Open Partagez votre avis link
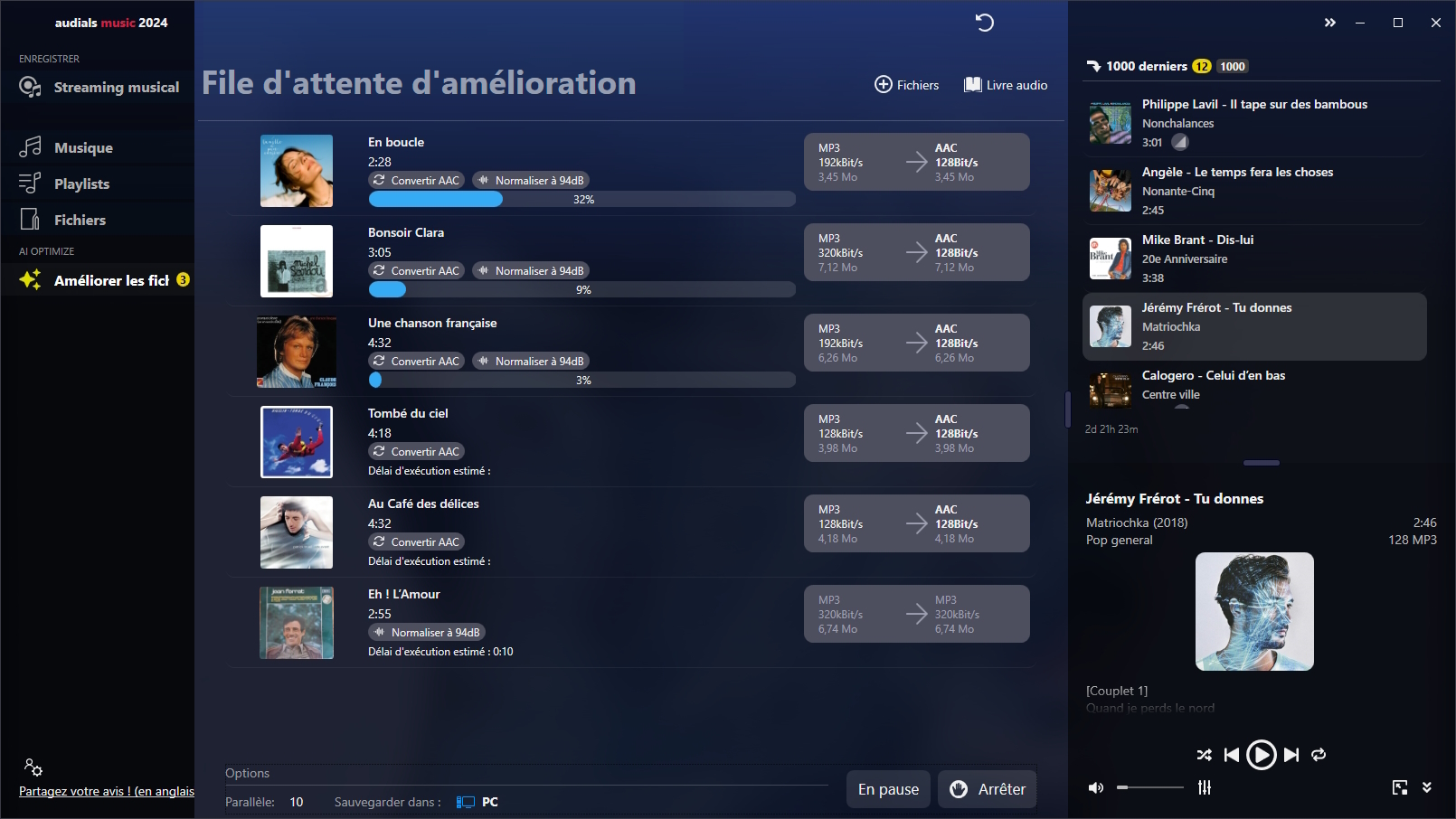Viewport: 1456px width, 819px height. coord(107,791)
